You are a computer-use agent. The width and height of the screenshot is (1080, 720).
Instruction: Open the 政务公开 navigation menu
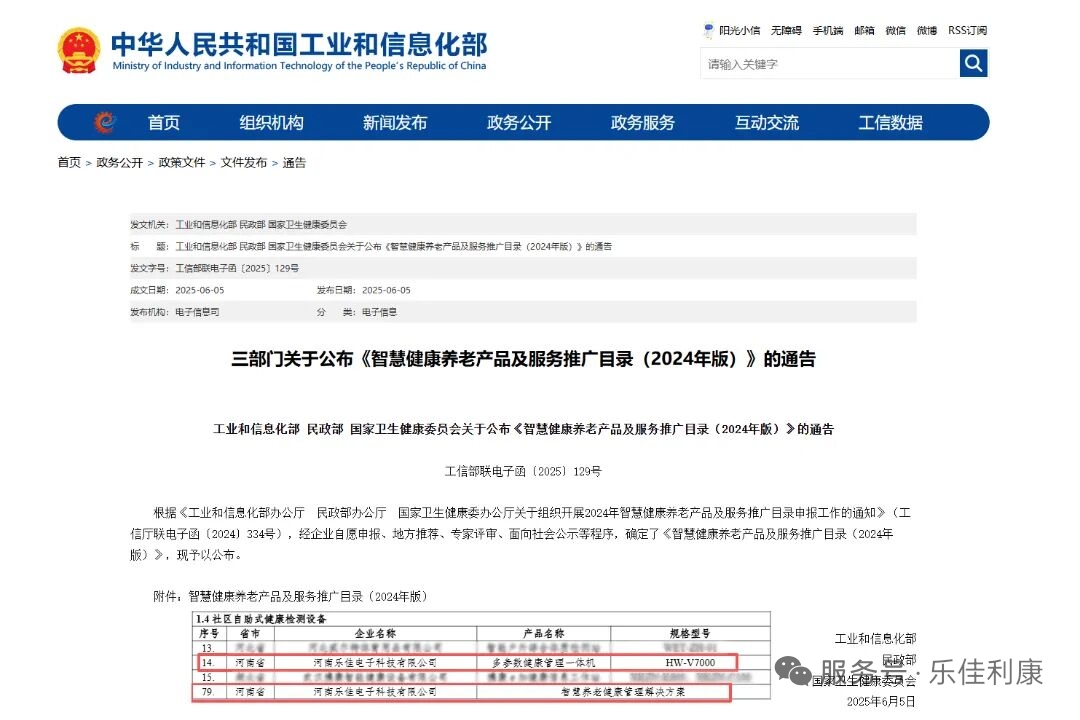519,122
